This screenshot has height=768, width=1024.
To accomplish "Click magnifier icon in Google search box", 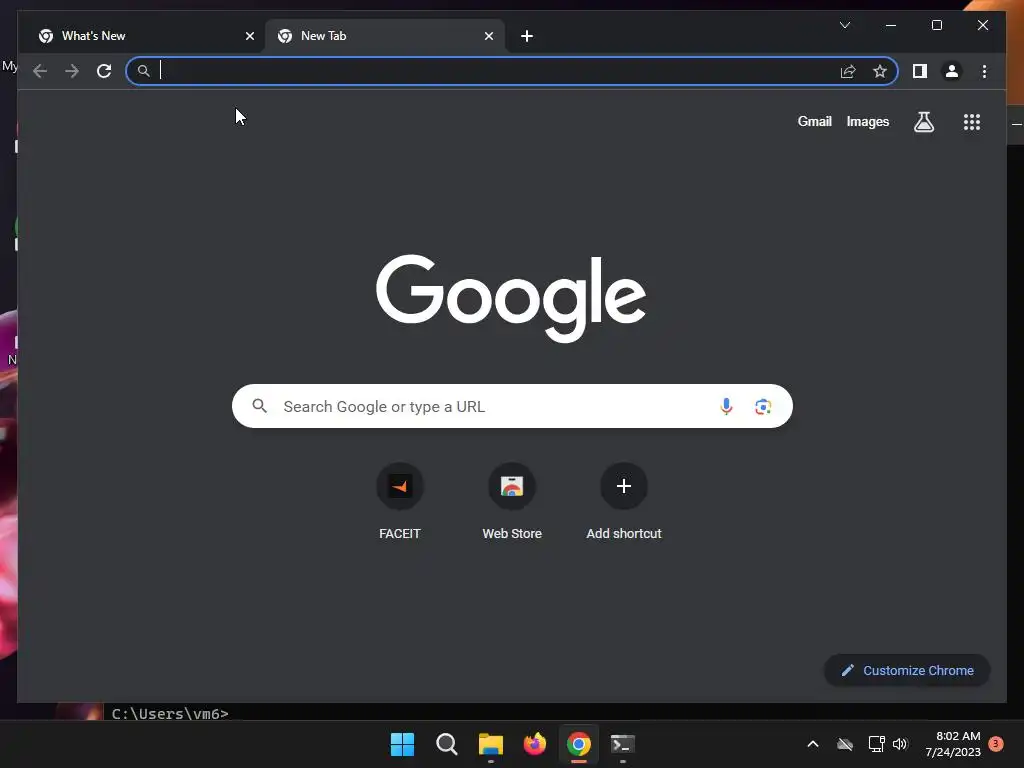I will tap(259, 406).
